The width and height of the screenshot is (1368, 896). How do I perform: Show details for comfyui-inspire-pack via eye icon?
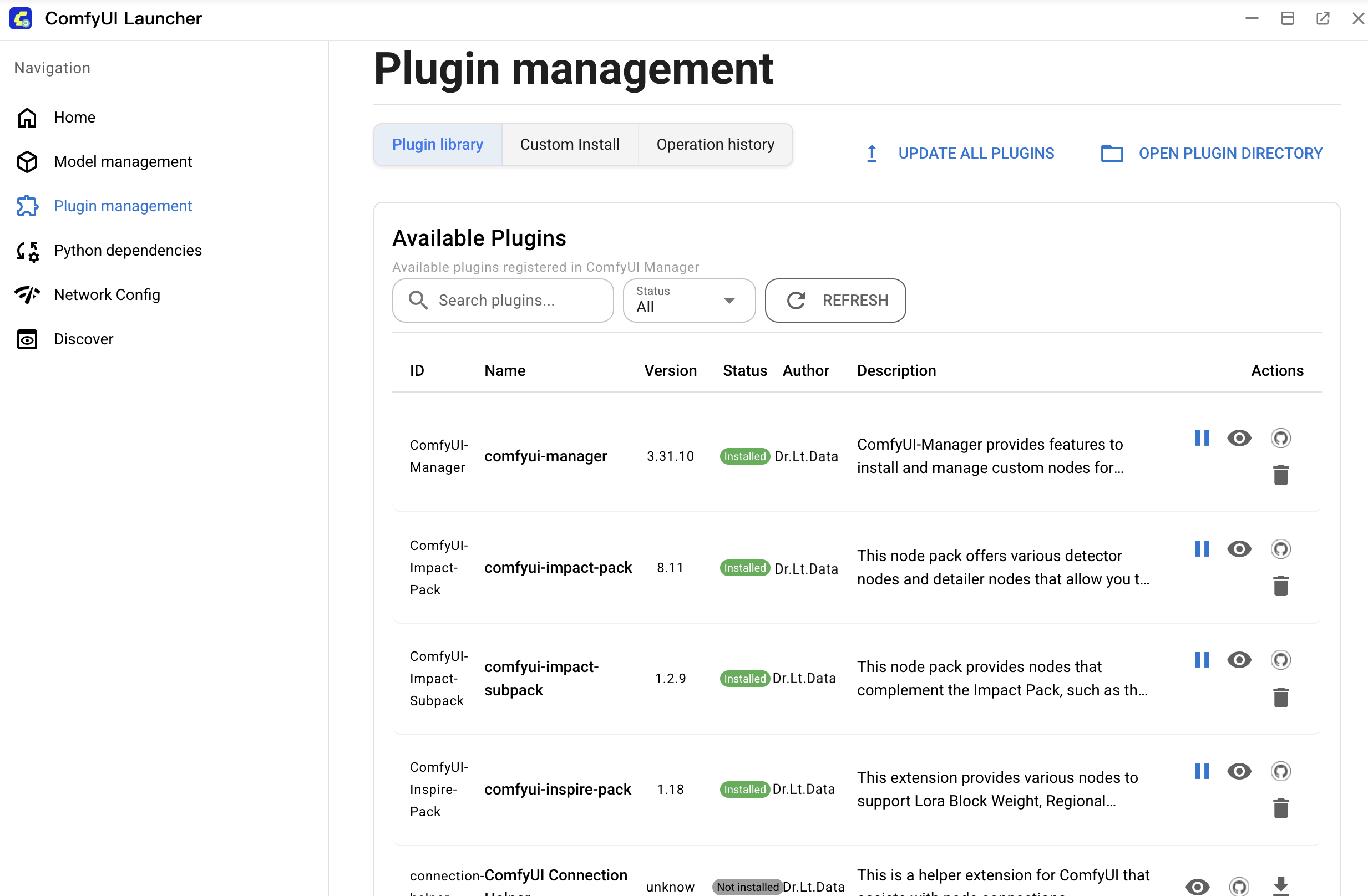(x=1239, y=771)
